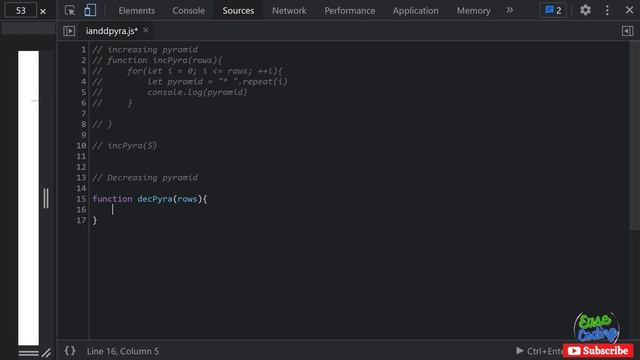
Task: Open the Elements tab
Action: pos(137,11)
